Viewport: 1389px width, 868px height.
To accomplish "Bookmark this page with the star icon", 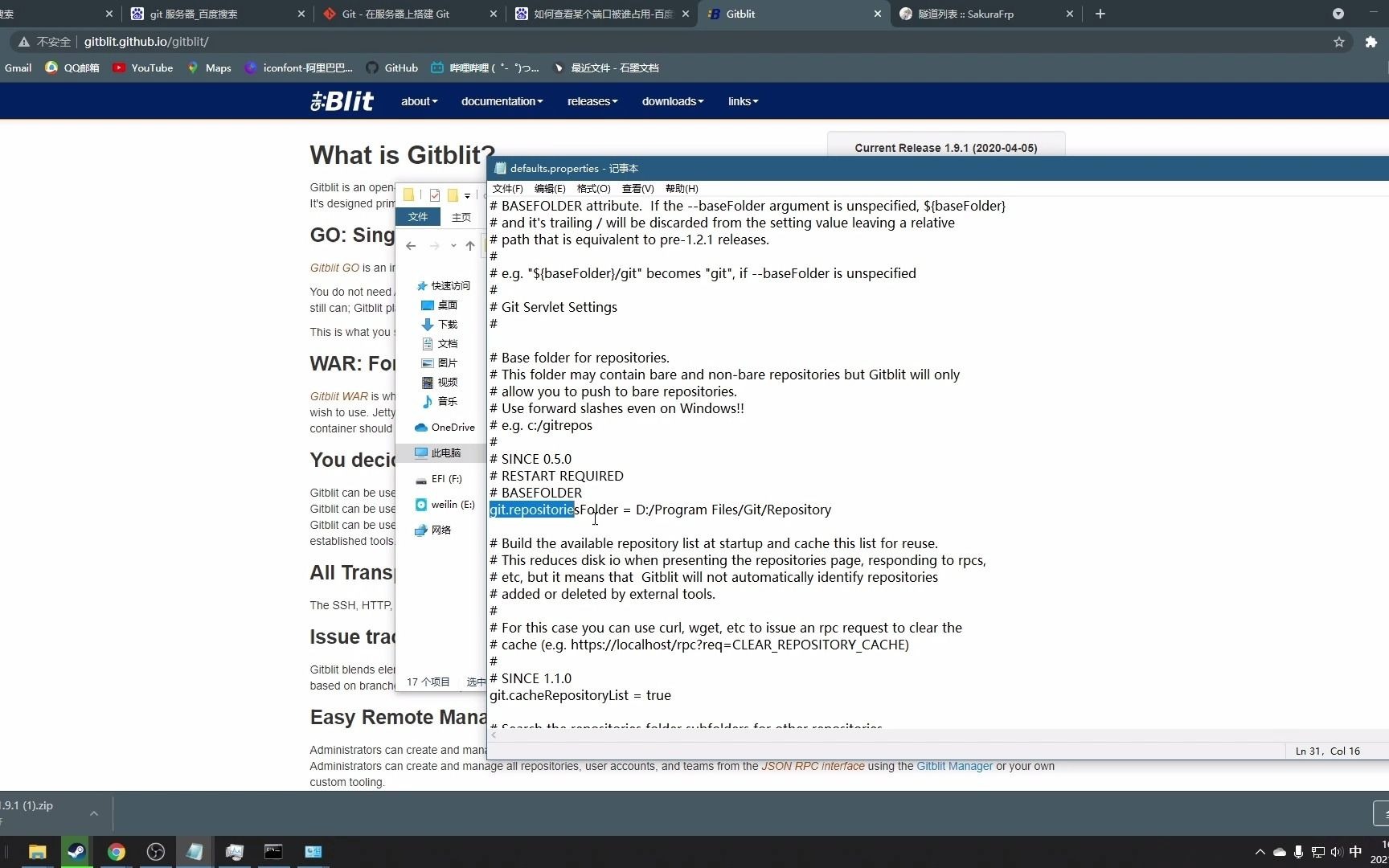I will 1339,42.
